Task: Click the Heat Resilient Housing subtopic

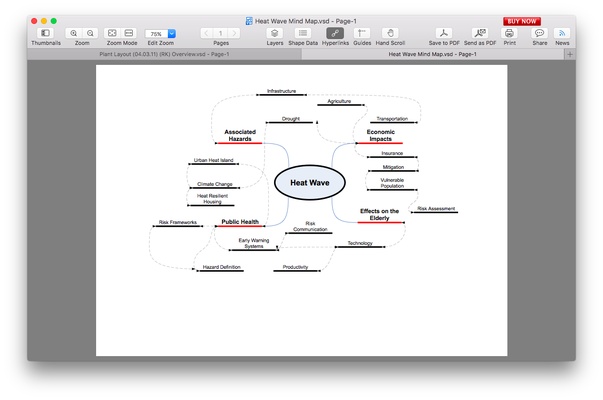Action: [x=212, y=199]
